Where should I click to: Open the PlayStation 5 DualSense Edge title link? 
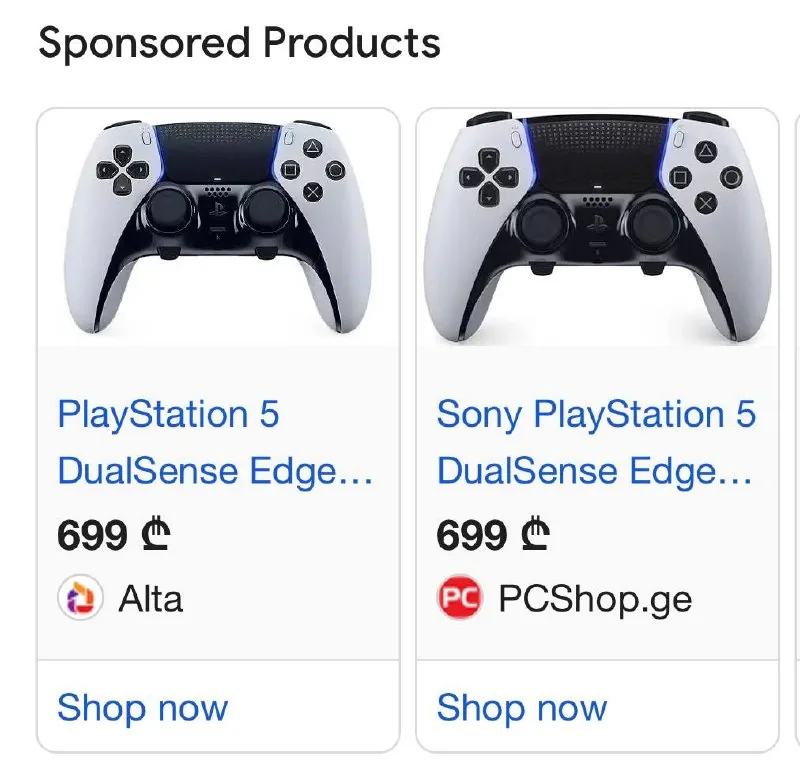click(214, 442)
